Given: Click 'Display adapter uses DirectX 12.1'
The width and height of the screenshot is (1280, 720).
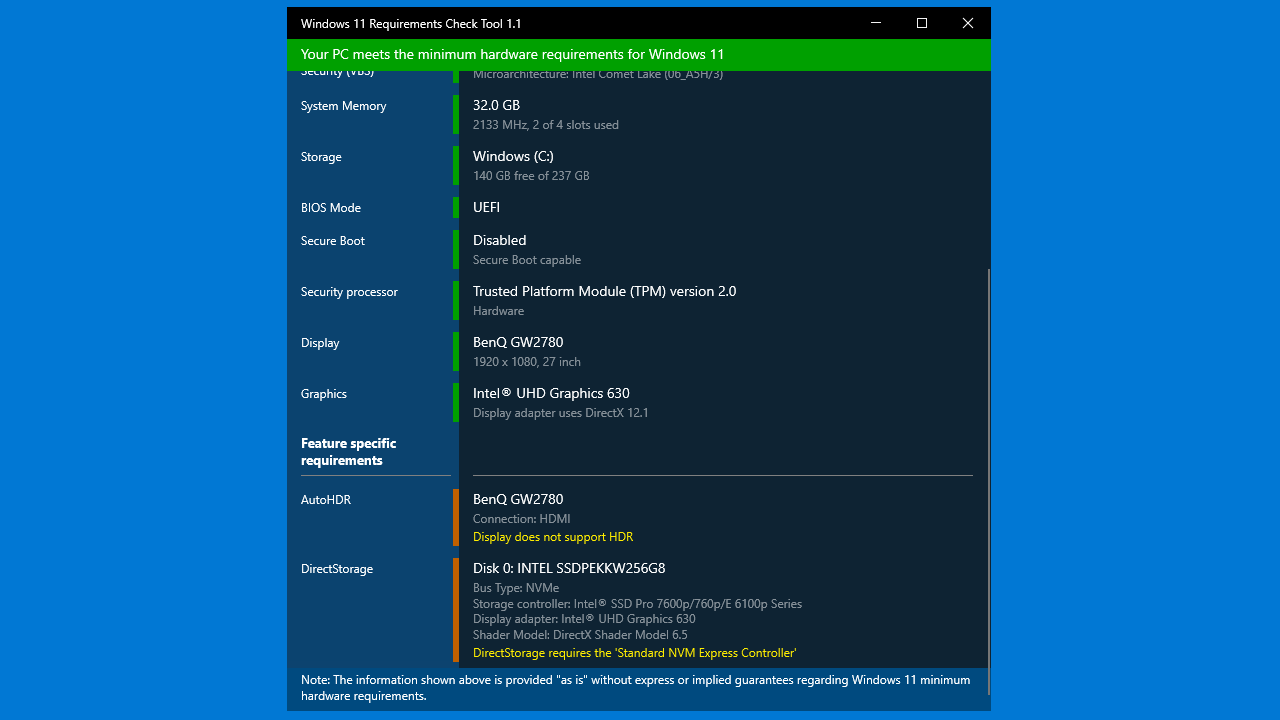Looking at the screenshot, I should (x=561, y=413).
